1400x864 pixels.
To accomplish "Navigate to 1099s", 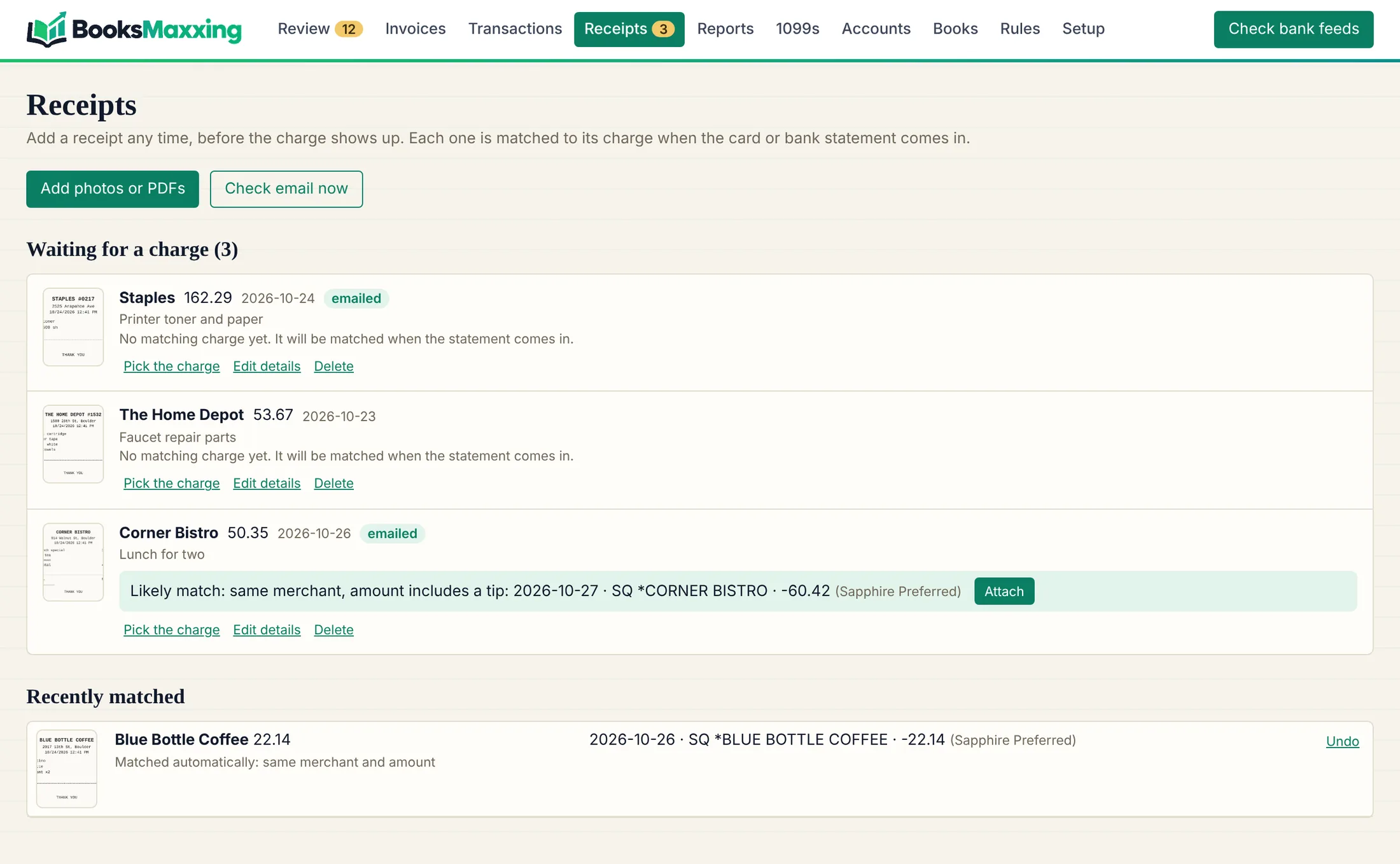I will pos(797,29).
